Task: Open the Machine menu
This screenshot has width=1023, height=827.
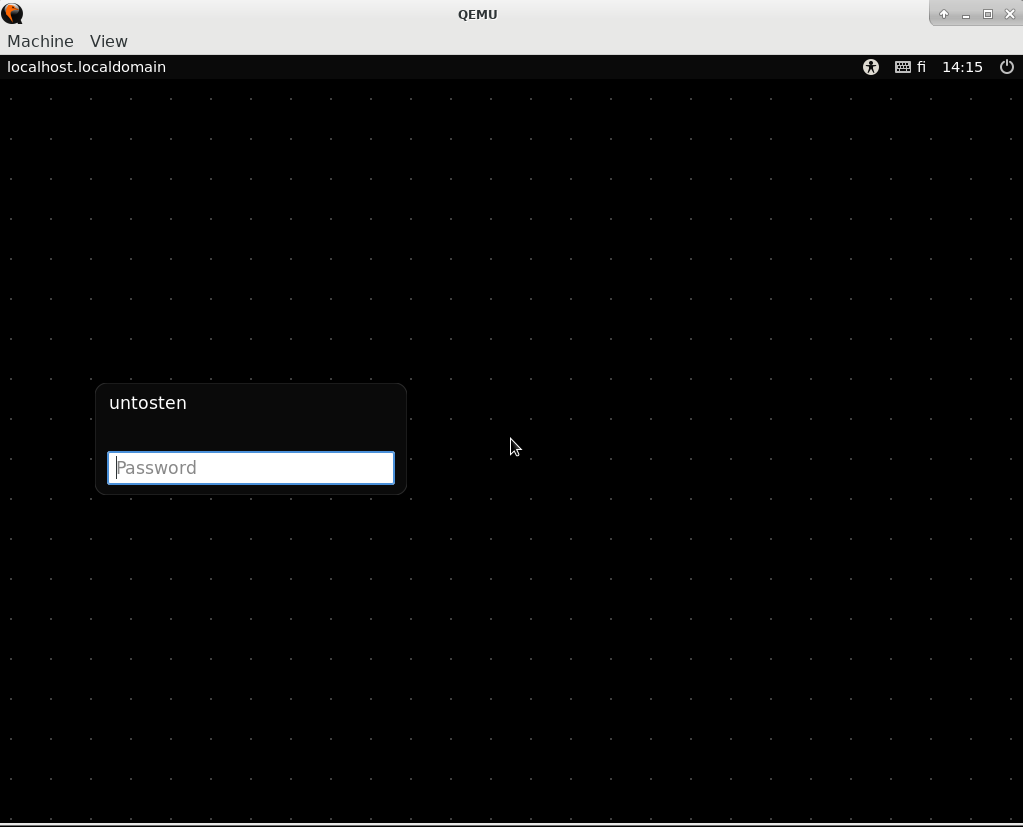Action: coord(40,41)
